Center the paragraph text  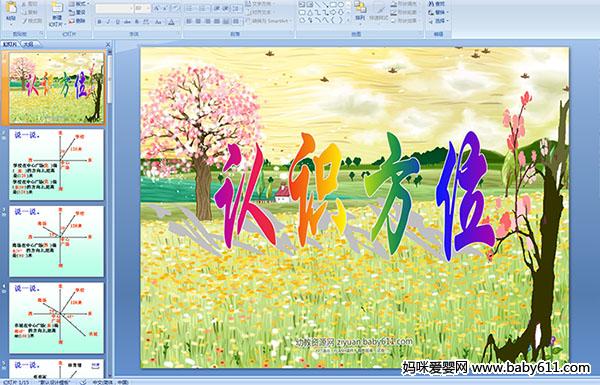(198, 21)
